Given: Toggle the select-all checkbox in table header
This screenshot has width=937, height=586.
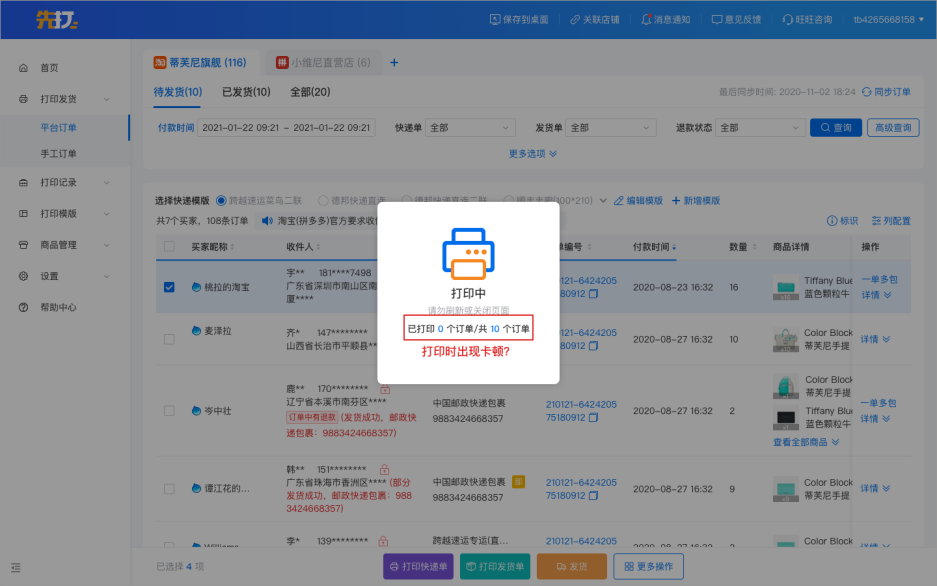Looking at the screenshot, I should (x=169, y=247).
